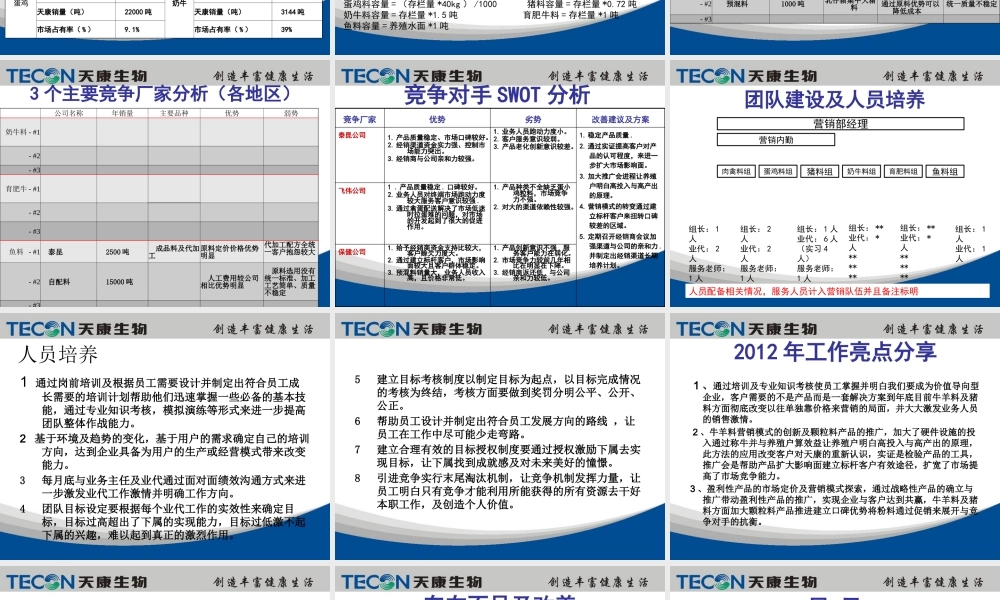This screenshot has height=600, width=1000.
Task: Click the '飞伟公司' row label in the SWOT table
Action: tap(352, 191)
